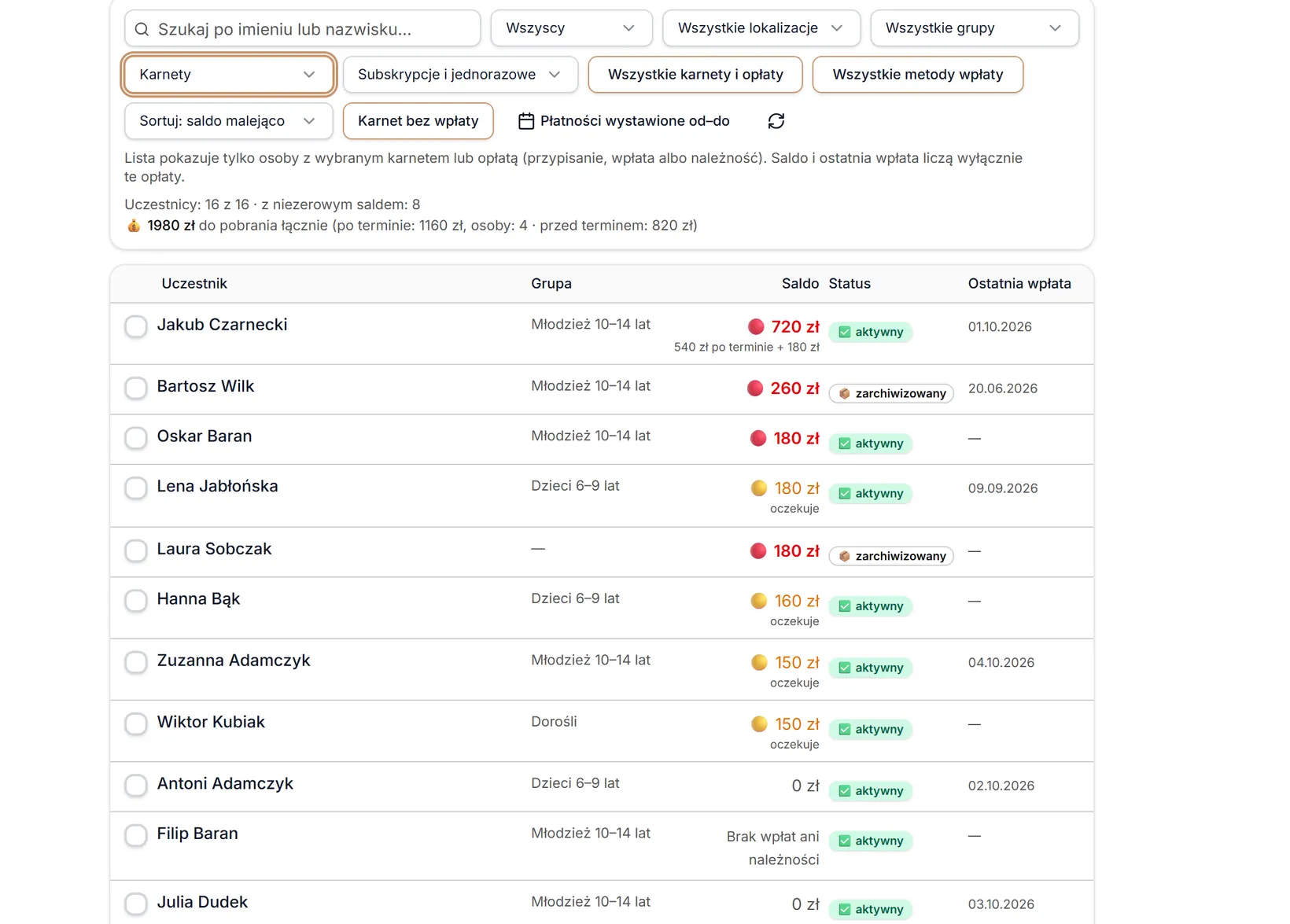
Task: Expand Subskrypcje i jednorazowe dropdown
Action: (x=460, y=75)
